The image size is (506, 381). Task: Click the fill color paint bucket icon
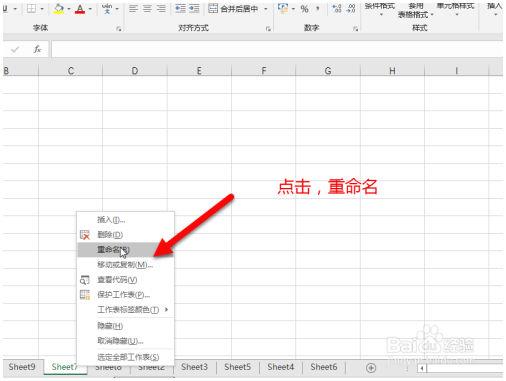click(59, 9)
